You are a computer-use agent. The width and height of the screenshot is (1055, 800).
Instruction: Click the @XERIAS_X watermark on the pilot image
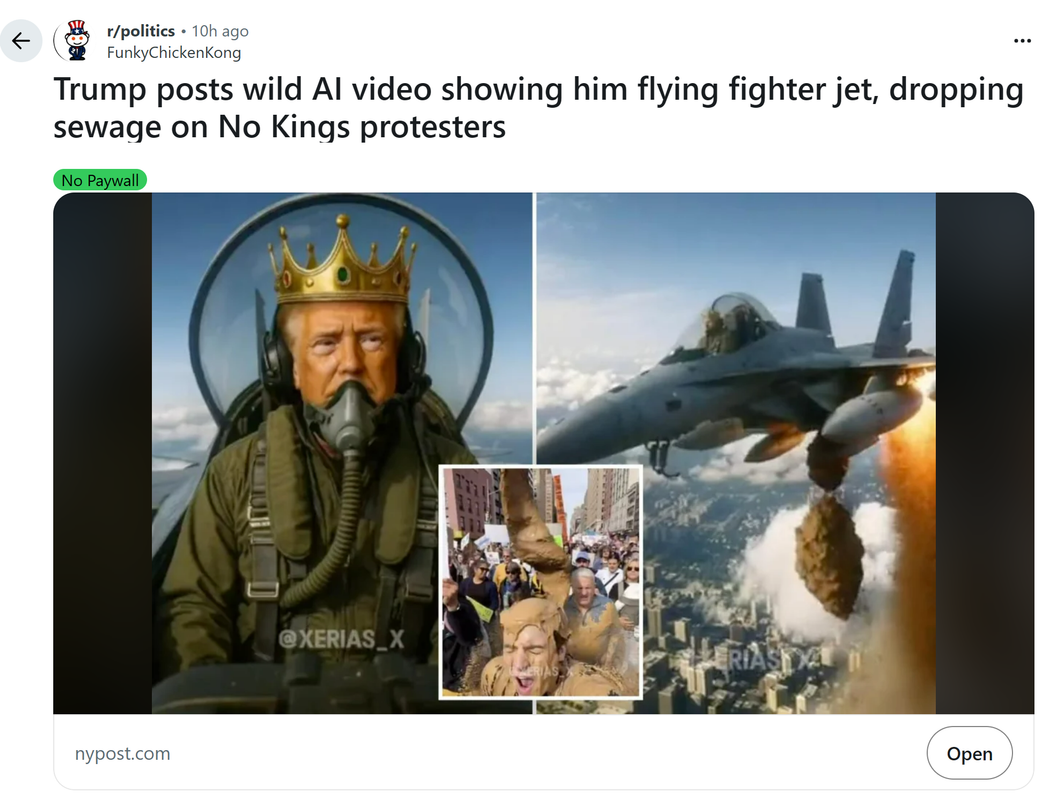coord(341,639)
